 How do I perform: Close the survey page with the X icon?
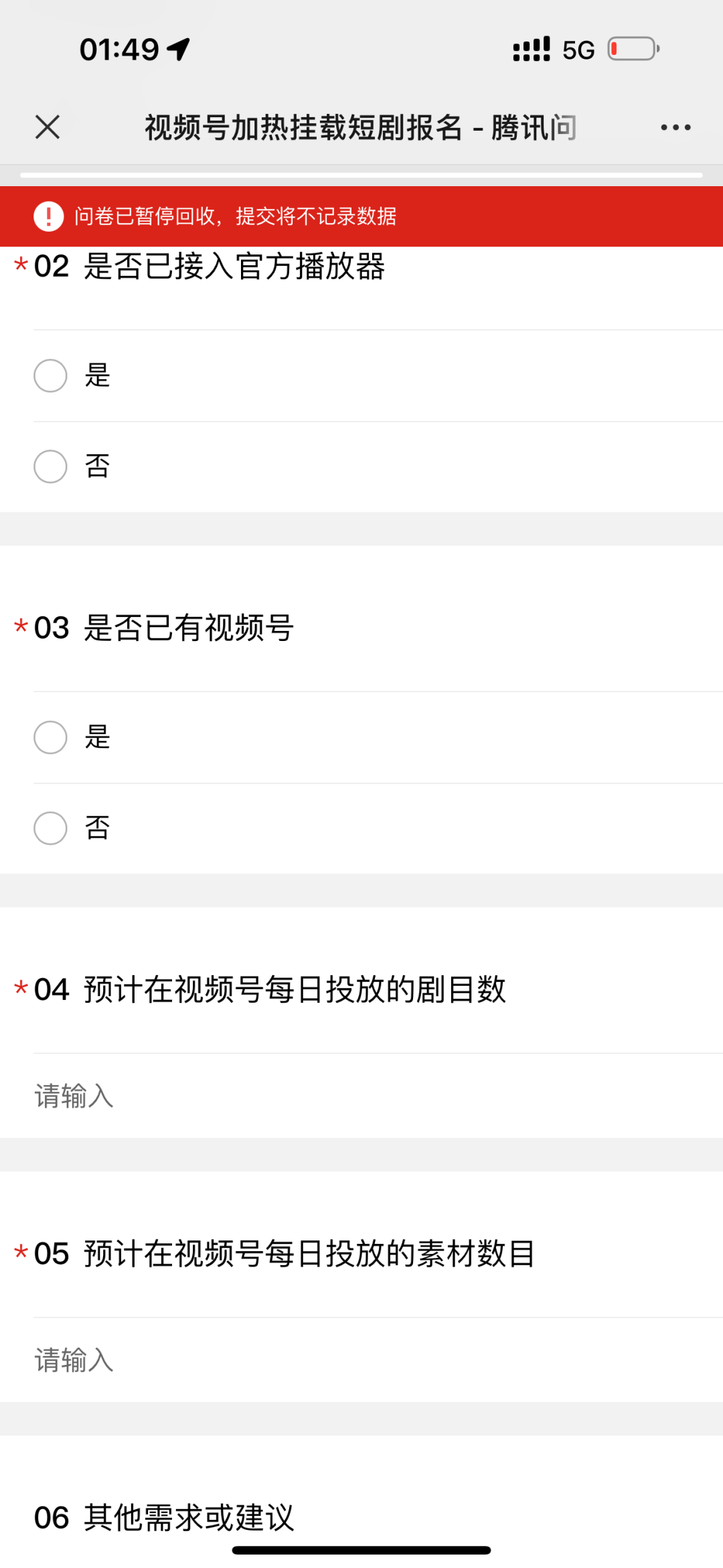tap(48, 127)
